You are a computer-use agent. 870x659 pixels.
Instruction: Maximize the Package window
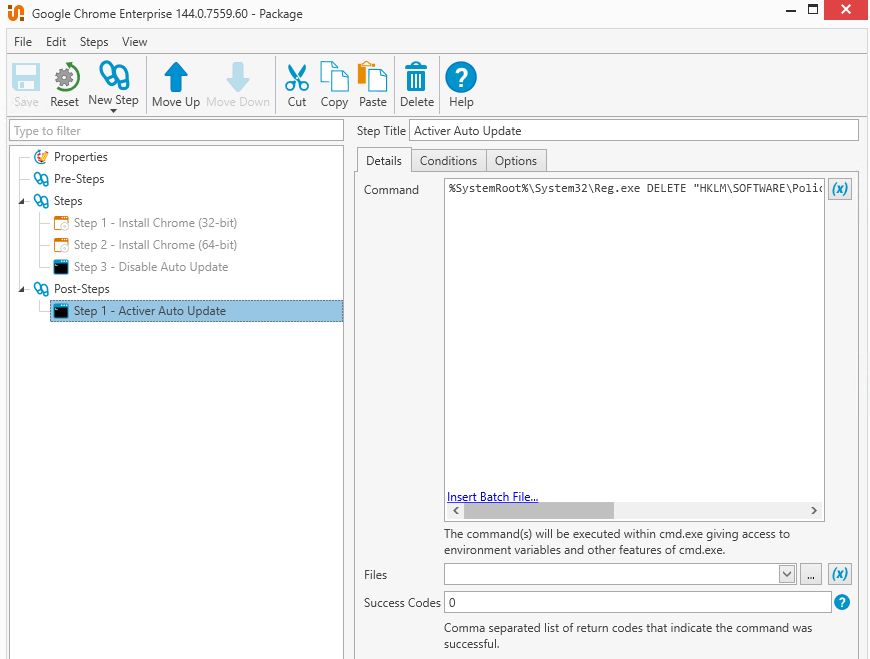813,10
